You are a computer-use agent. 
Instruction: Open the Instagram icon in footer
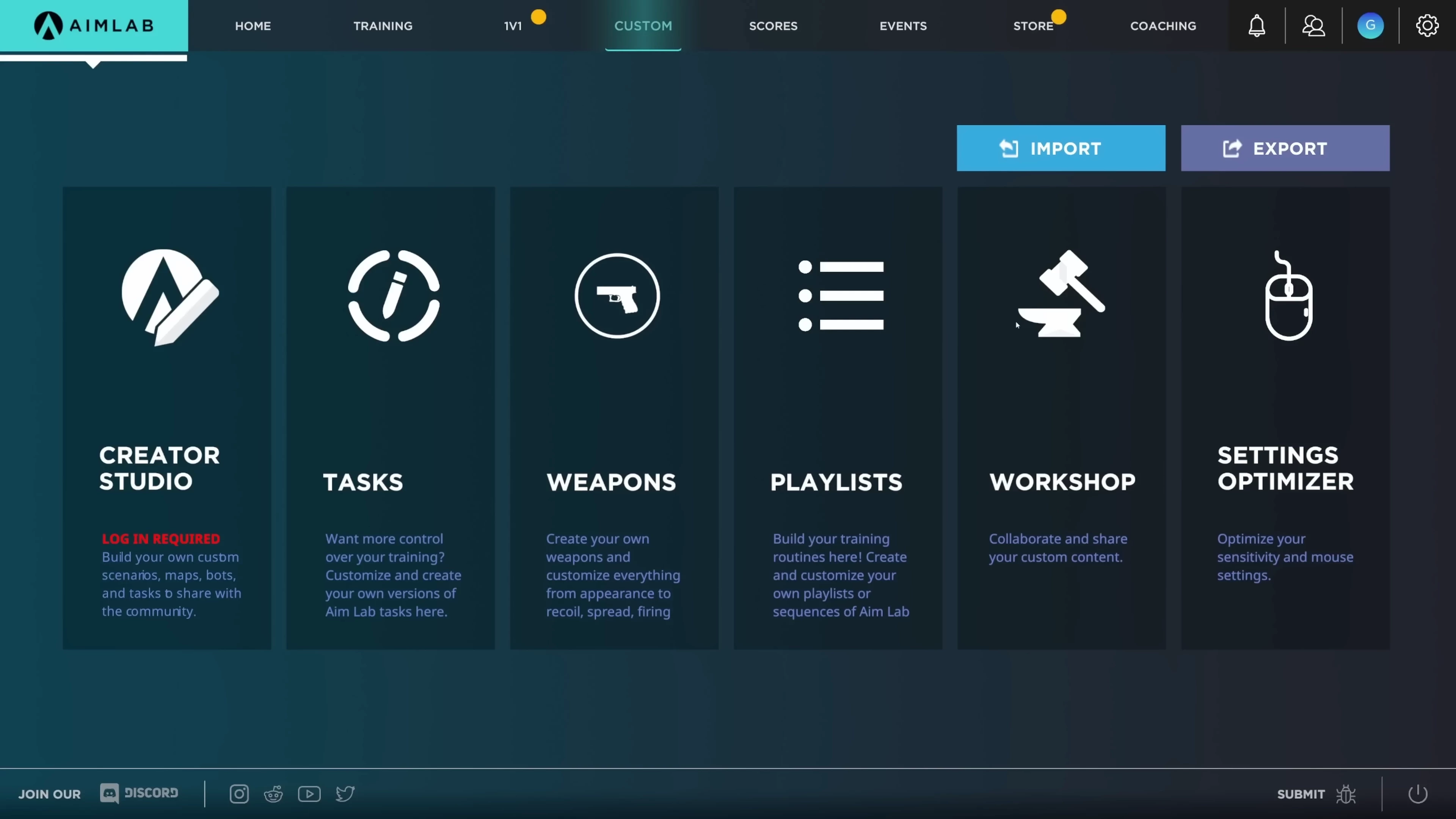[x=239, y=794]
